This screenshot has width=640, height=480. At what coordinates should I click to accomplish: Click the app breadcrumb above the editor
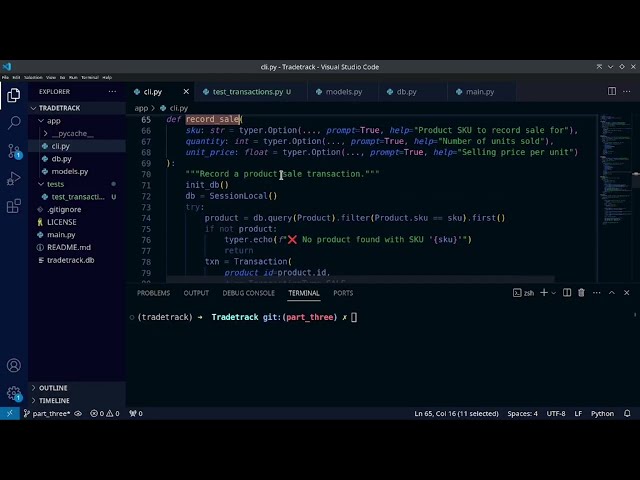141,108
